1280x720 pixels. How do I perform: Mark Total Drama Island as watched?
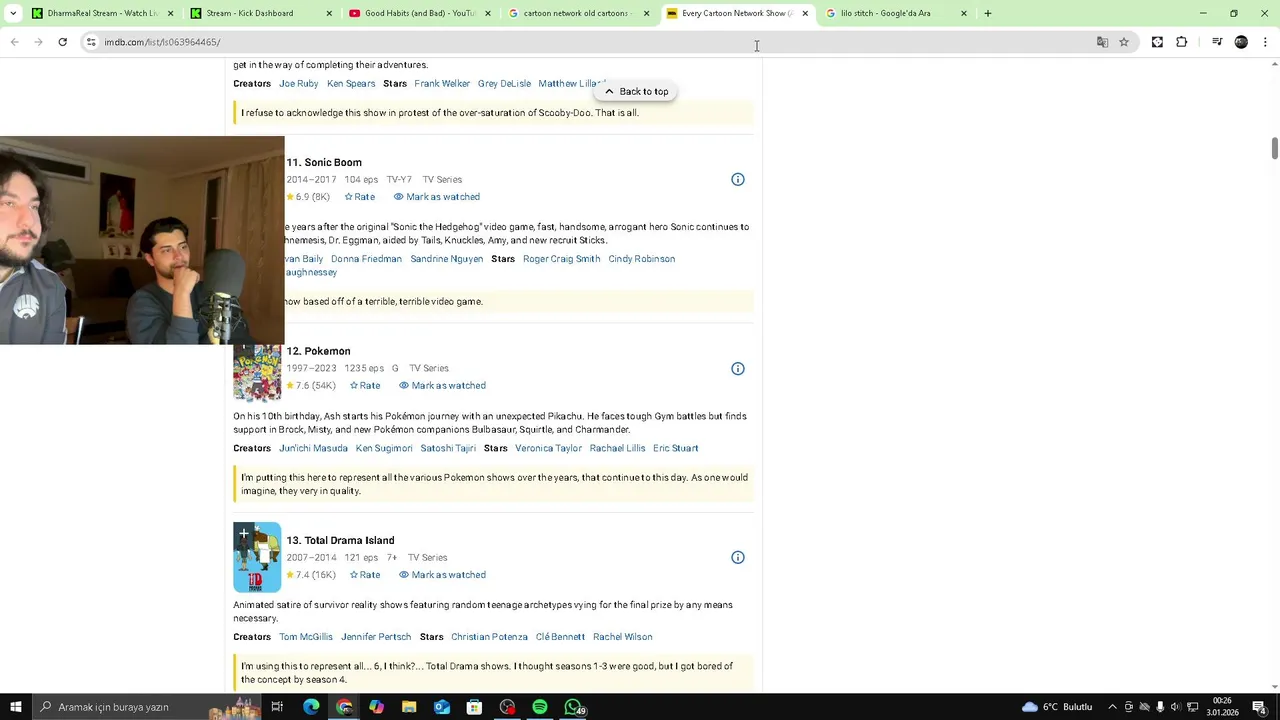coord(442,575)
